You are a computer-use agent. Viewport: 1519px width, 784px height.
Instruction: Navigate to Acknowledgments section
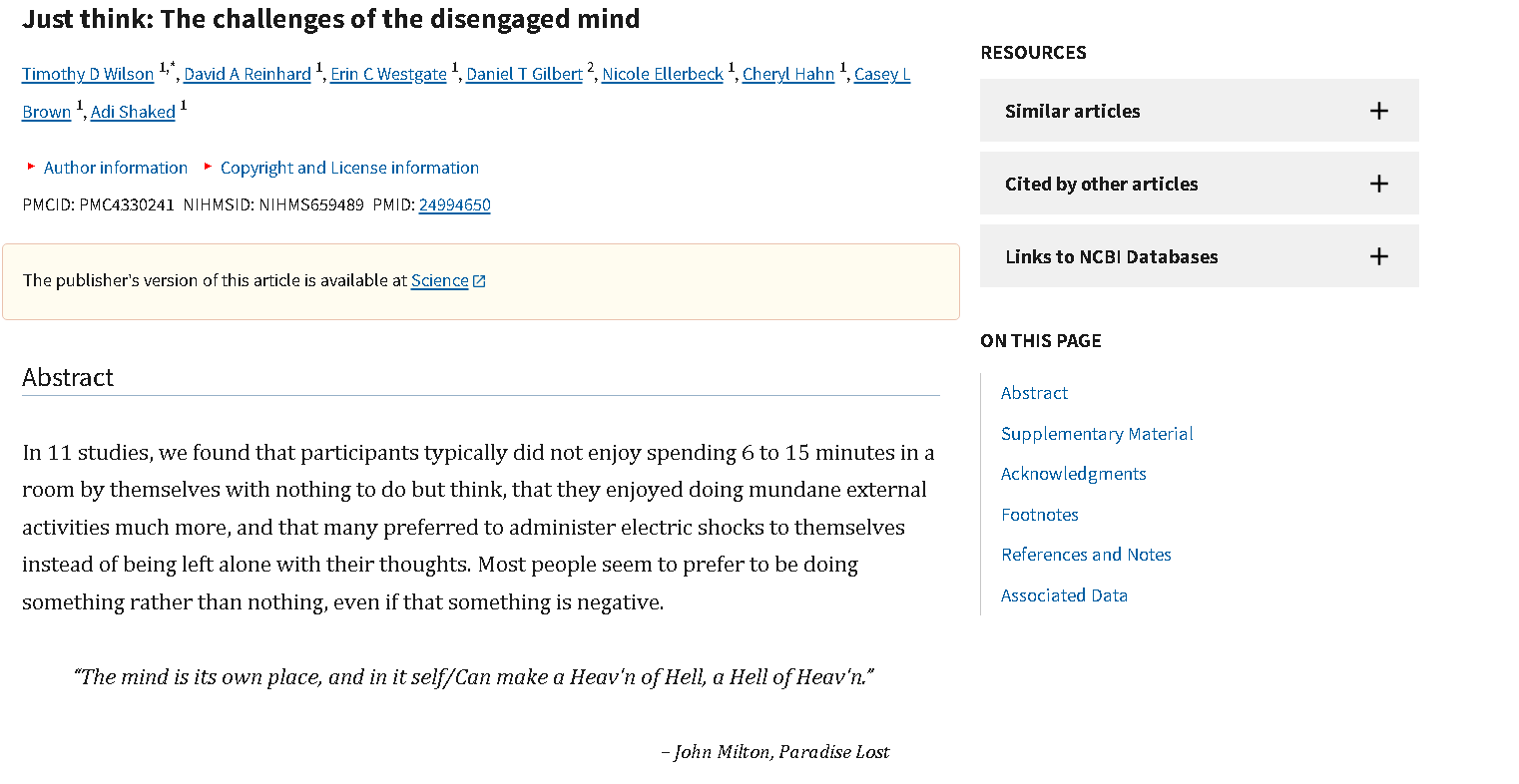[x=1073, y=474]
